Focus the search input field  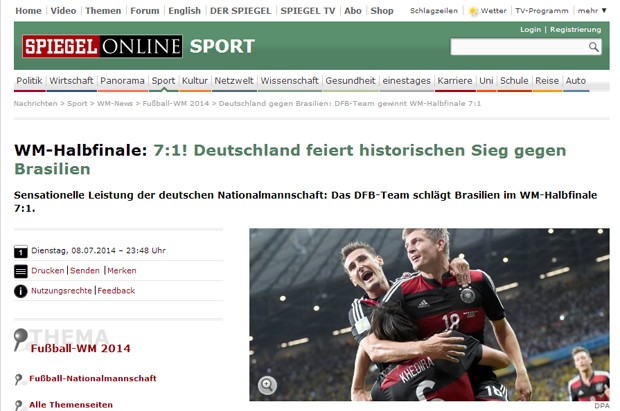coord(518,47)
